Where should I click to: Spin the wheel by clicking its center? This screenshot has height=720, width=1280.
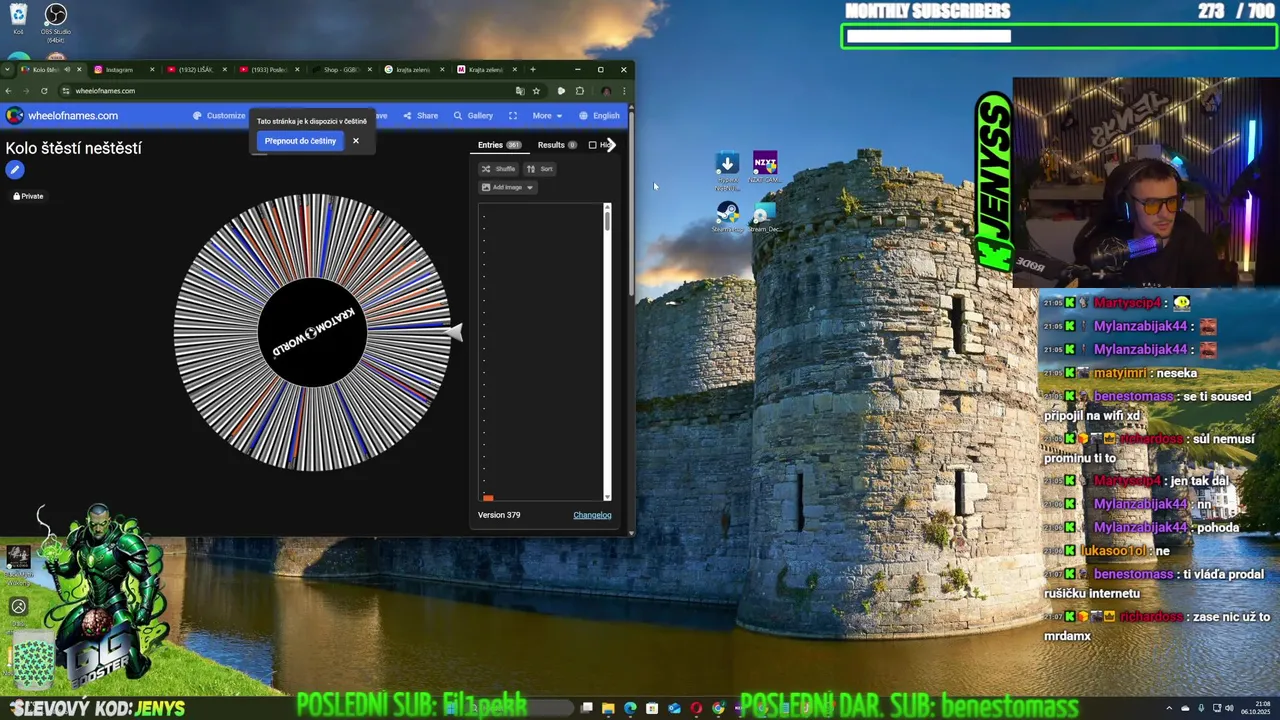312,332
